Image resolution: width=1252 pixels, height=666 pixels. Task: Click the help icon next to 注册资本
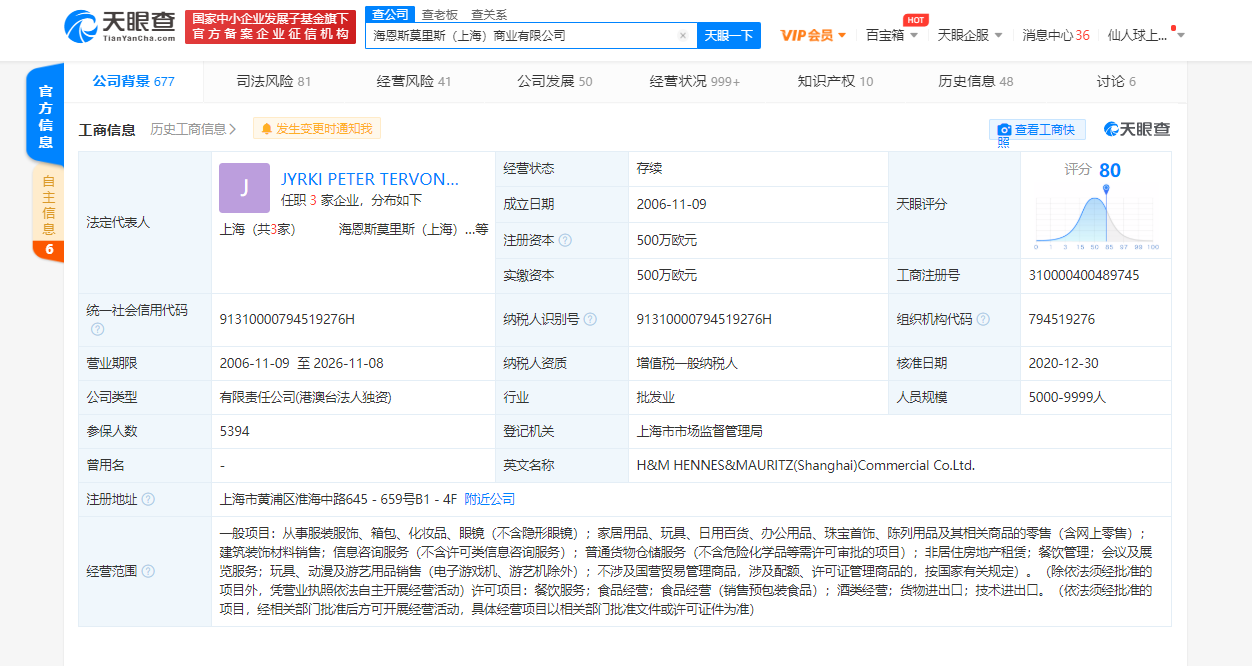[x=566, y=240]
